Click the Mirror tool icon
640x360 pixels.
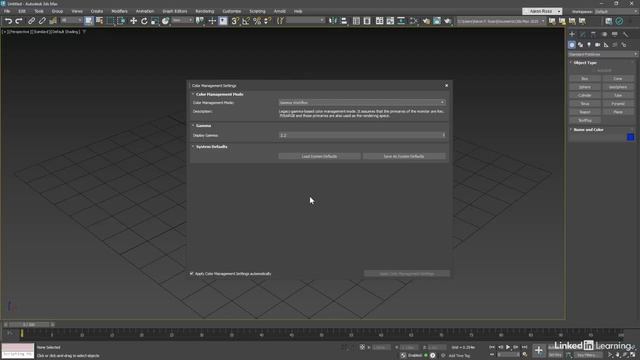click(333, 21)
